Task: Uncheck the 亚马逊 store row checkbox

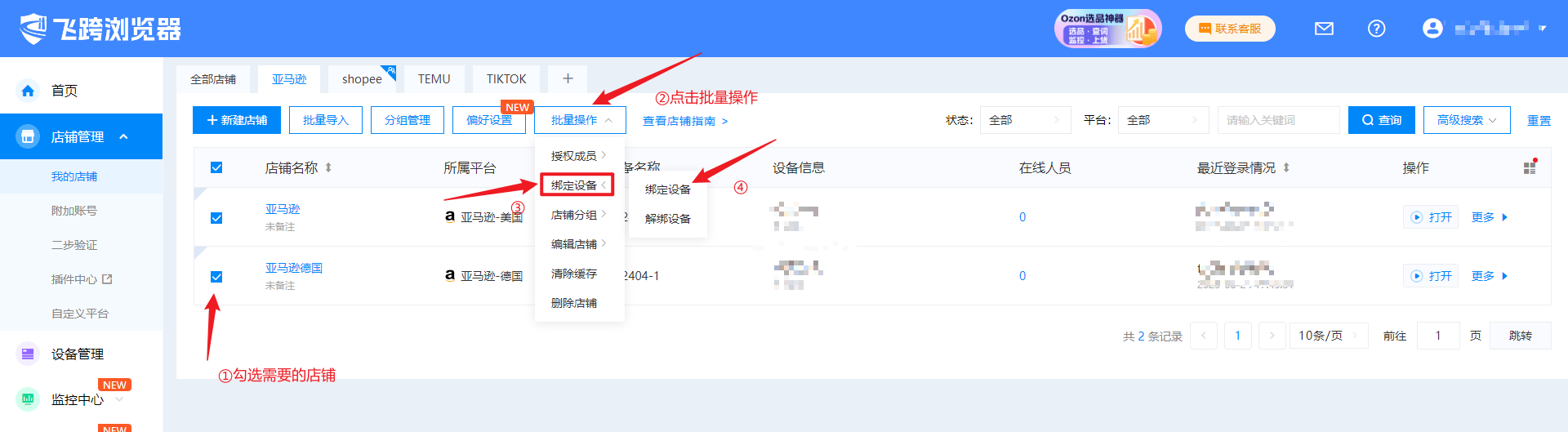Action: 216,218
